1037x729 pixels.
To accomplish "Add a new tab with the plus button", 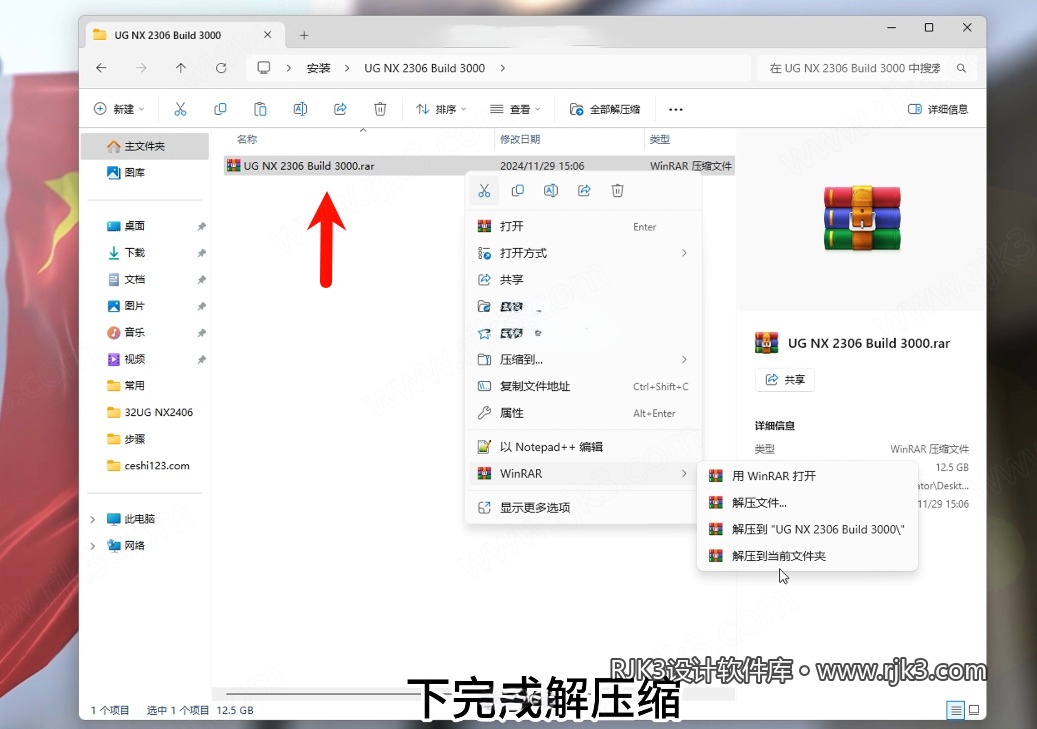I will click(x=304, y=35).
